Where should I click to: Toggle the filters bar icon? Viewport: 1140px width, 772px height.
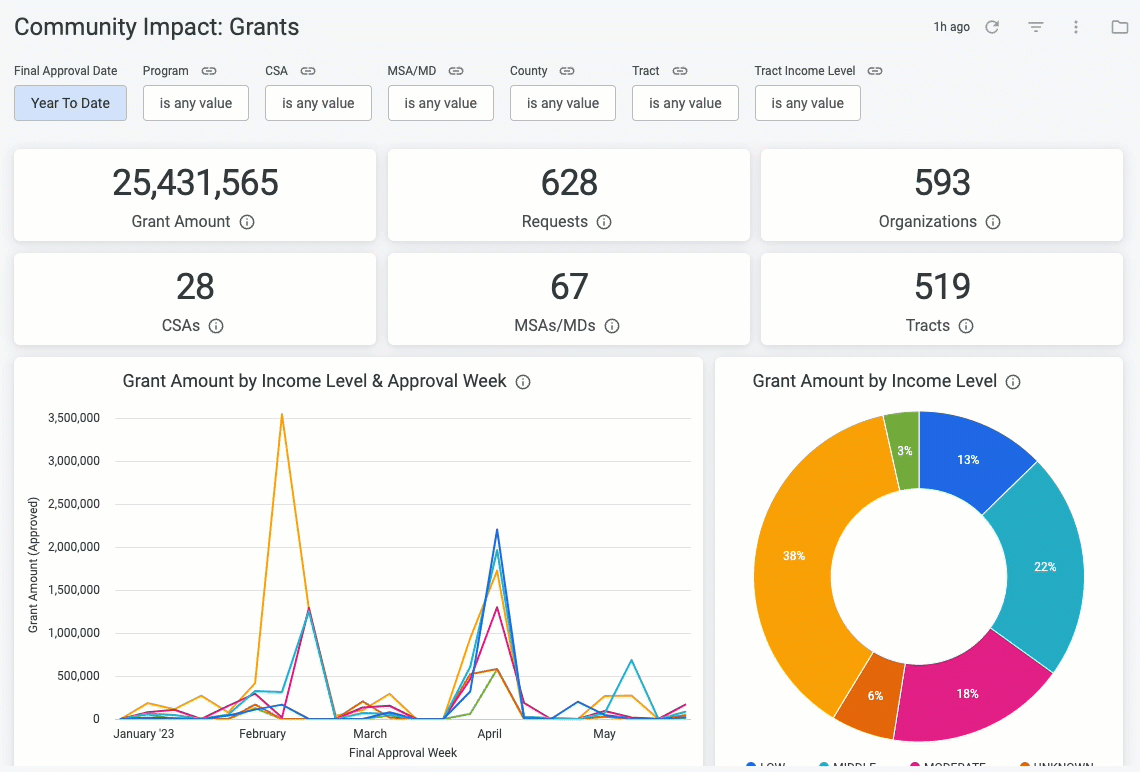[1035, 27]
